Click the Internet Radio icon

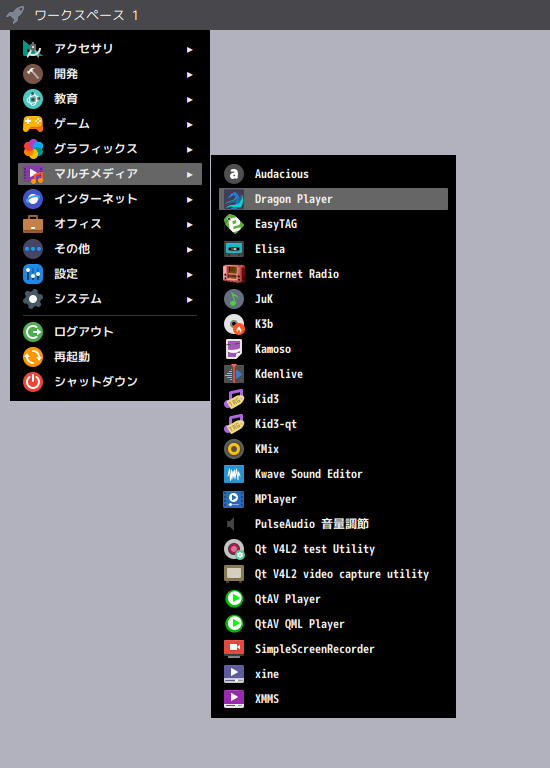coord(234,274)
